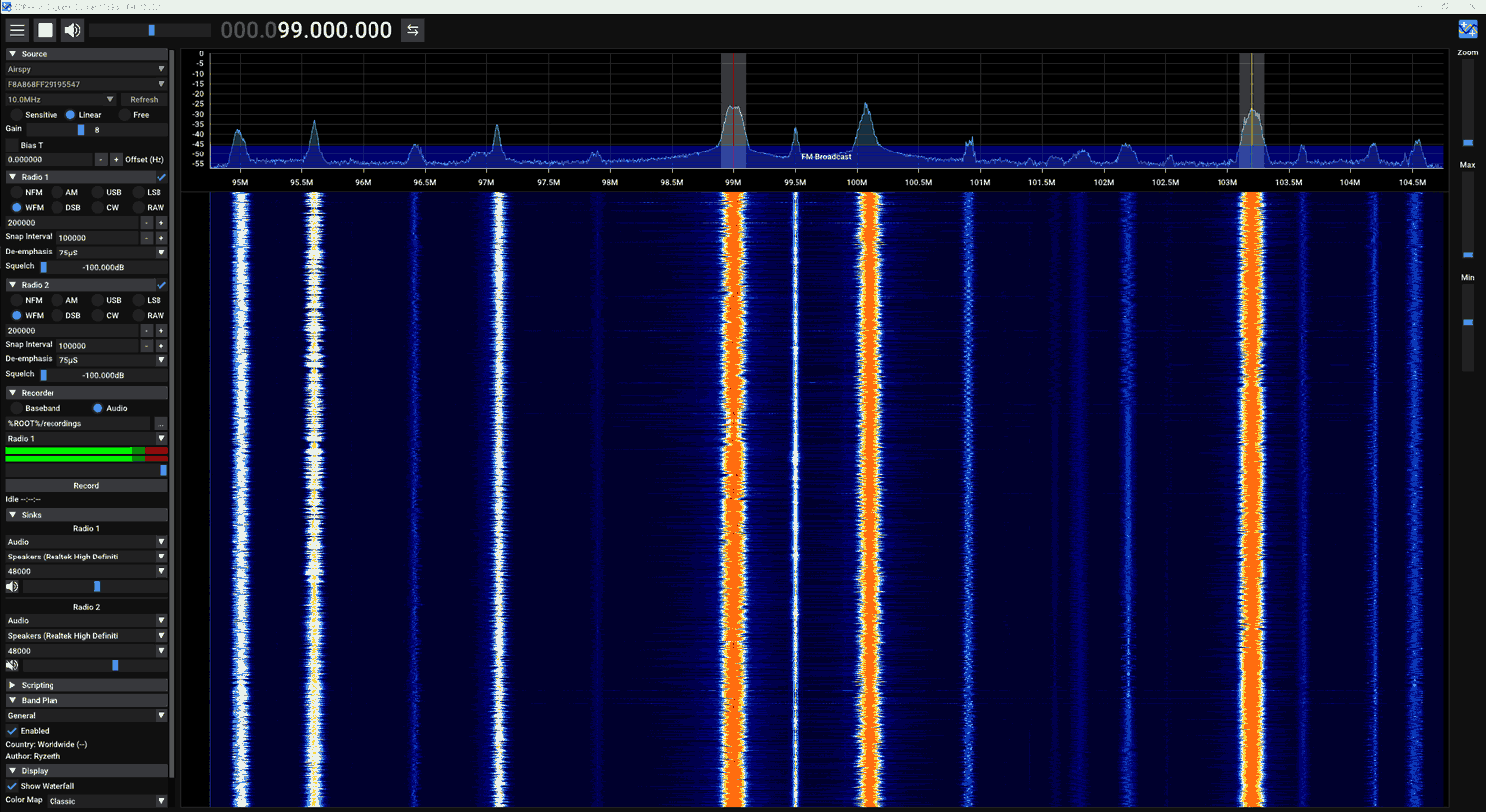Select Baseband recording mode
Screen dimensions: 1486x812
[16, 408]
